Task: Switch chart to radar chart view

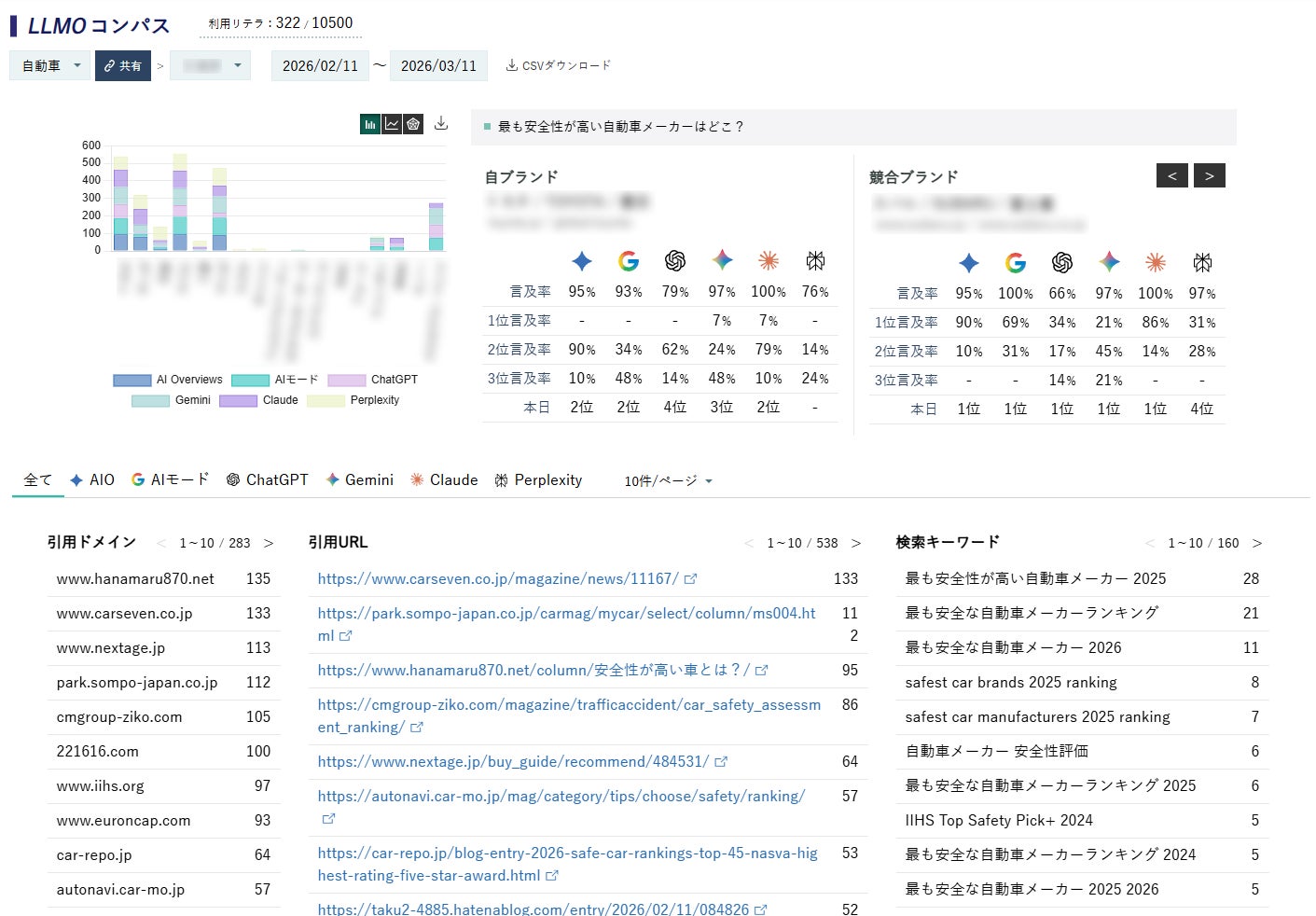Action: pos(413,124)
